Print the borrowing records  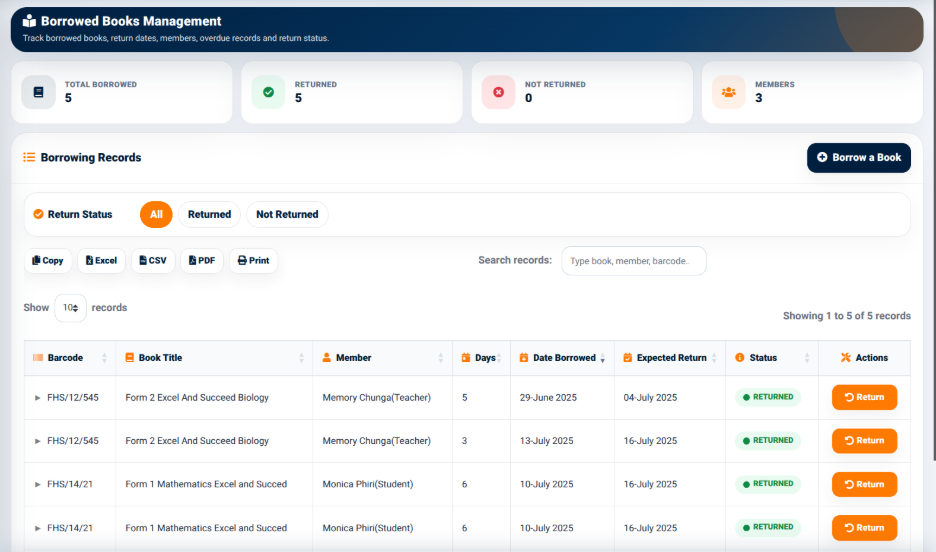[x=254, y=261]
